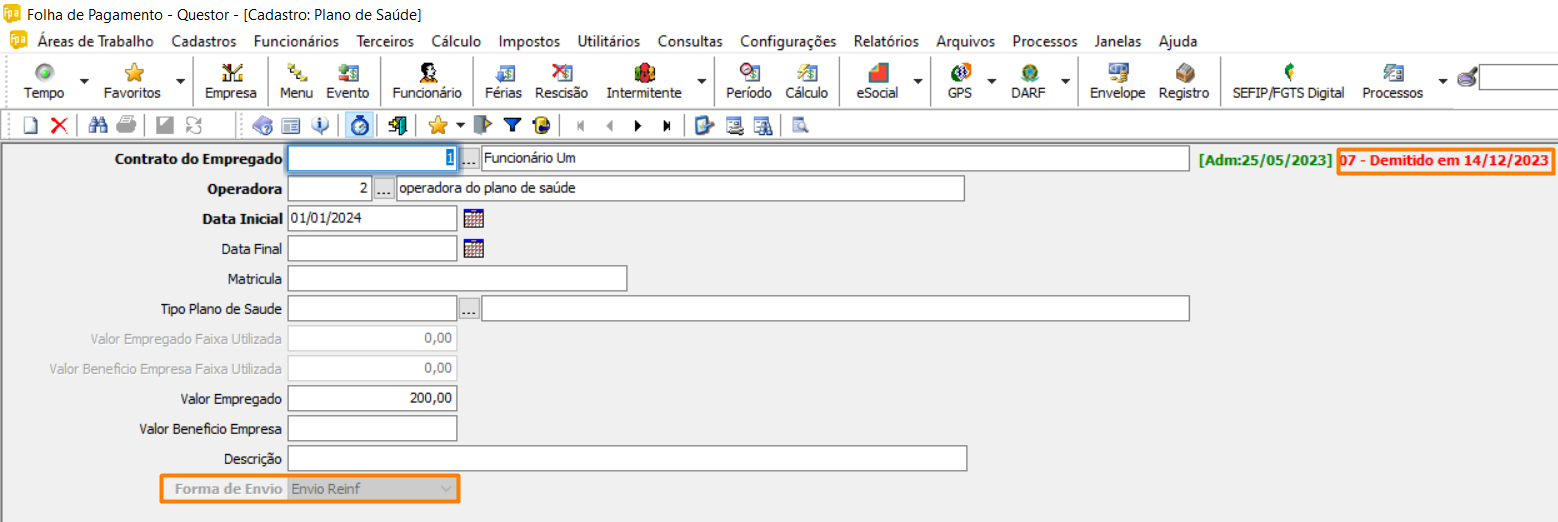The image size is (1558, 522).
Task: Open Áreas de Trabalho menu
Action: 96,41
